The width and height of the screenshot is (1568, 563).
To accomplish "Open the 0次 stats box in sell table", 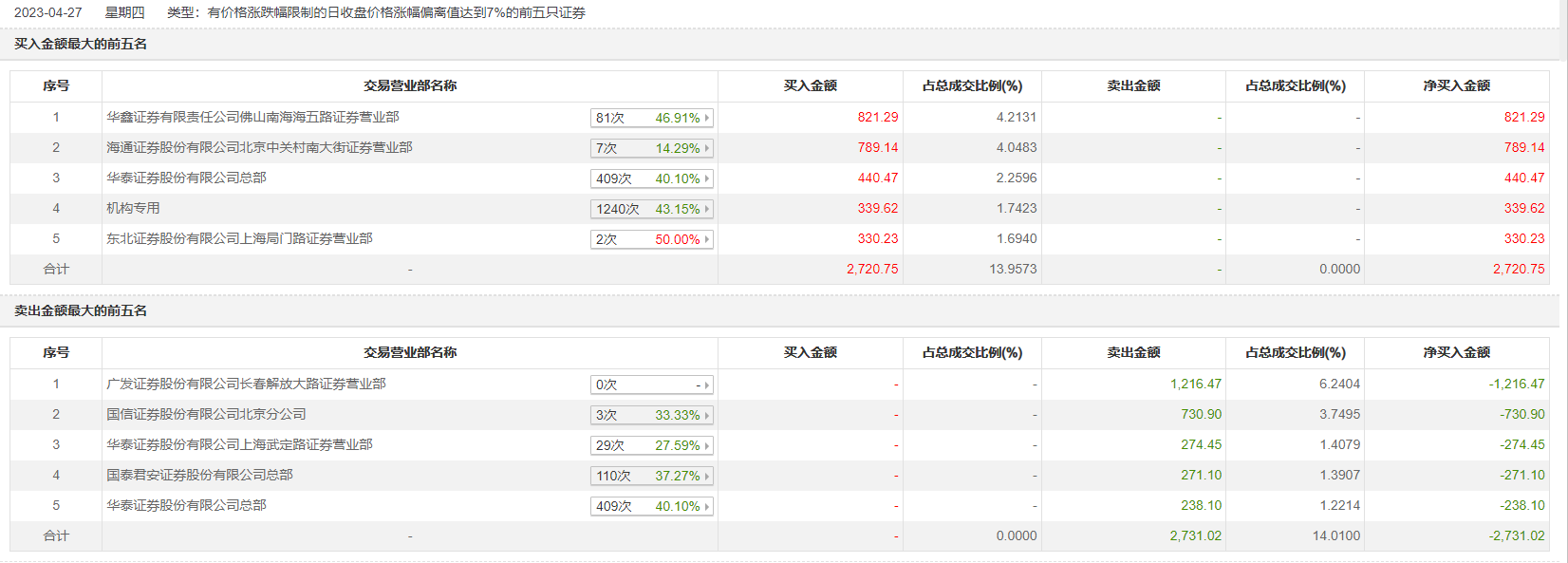I will coord(651,385).
